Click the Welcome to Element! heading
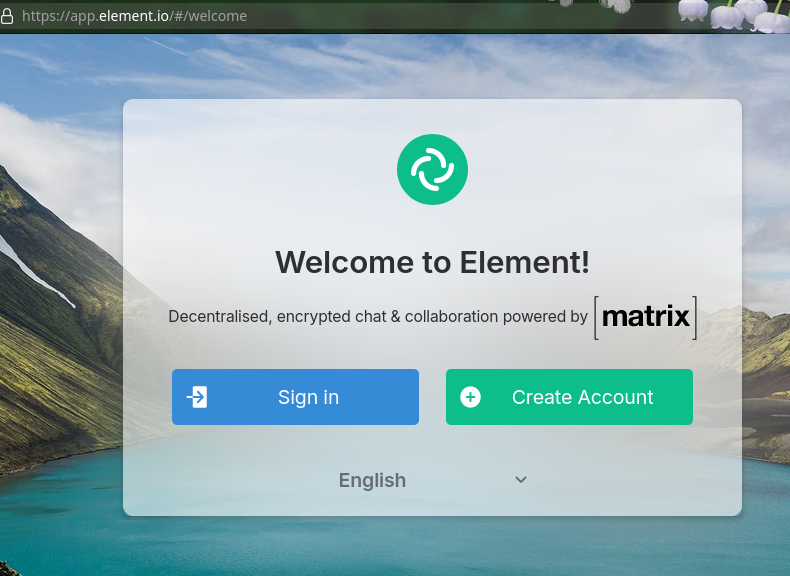Viewport: 790px width, 576px height. coord(432,263)
